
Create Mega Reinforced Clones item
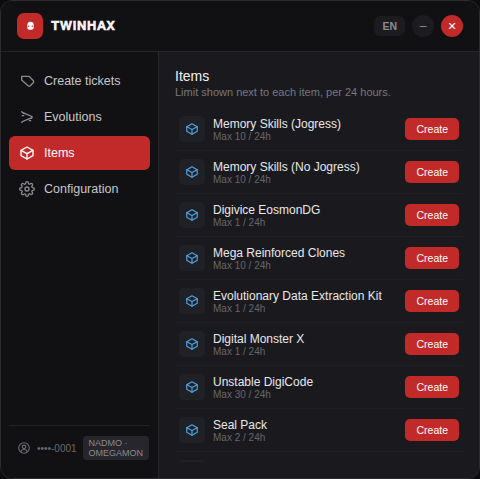432,258
